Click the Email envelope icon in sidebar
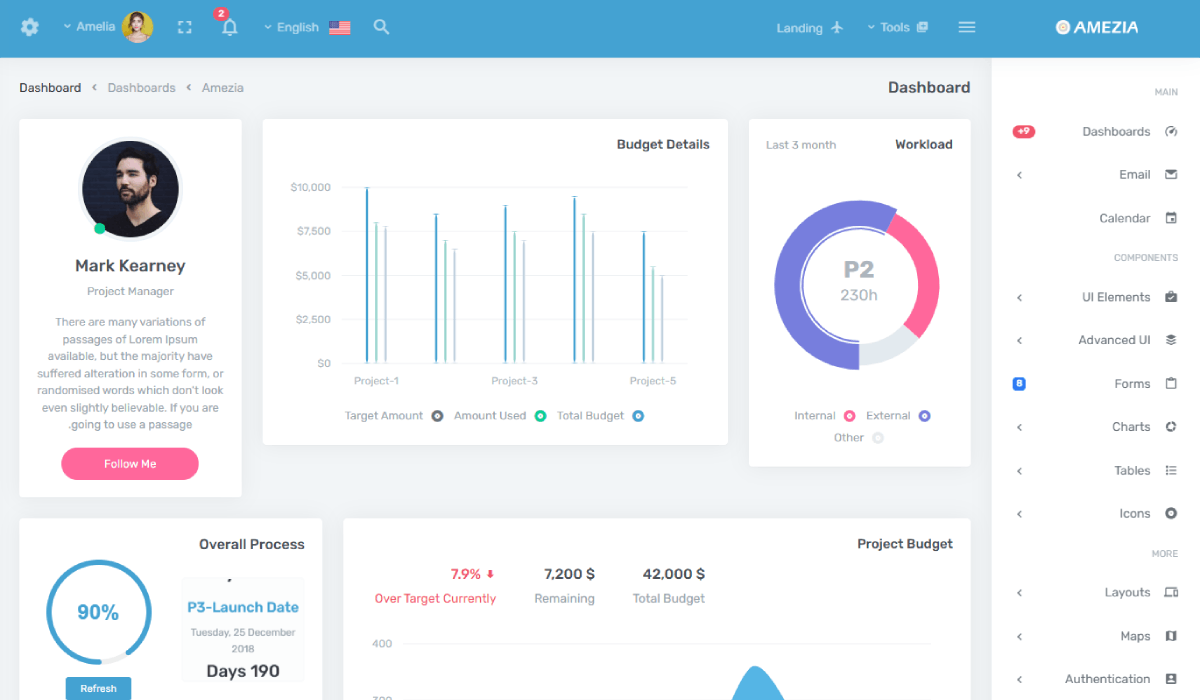Screen dimensions: 1200x700 (x=1171, y=174)
